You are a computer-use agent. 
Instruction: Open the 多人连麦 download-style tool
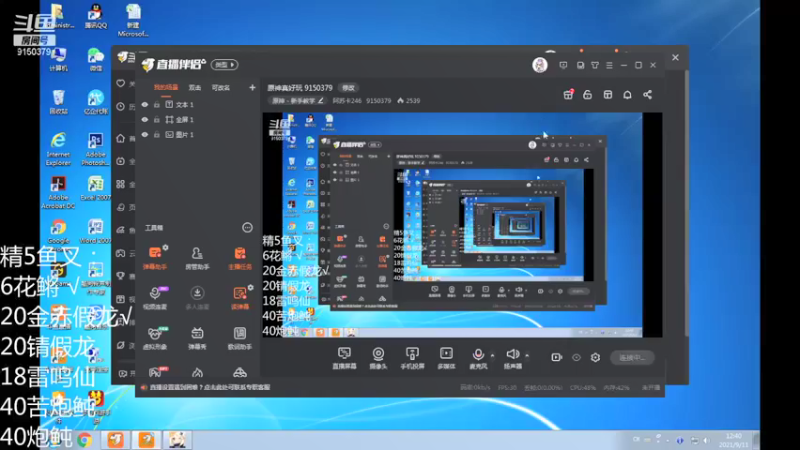tap(197, 297)
